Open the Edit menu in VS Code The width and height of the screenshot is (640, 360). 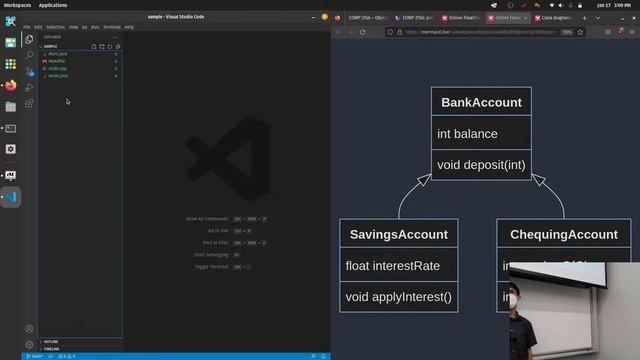click(x=38, y=27)
